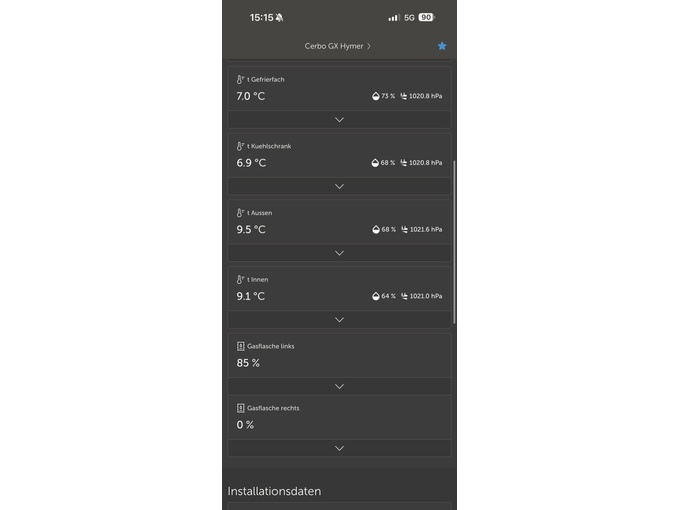Click thermometer icon beside t Gefrierfach
The image size is (680, 510).
click(x=240, y=79)
